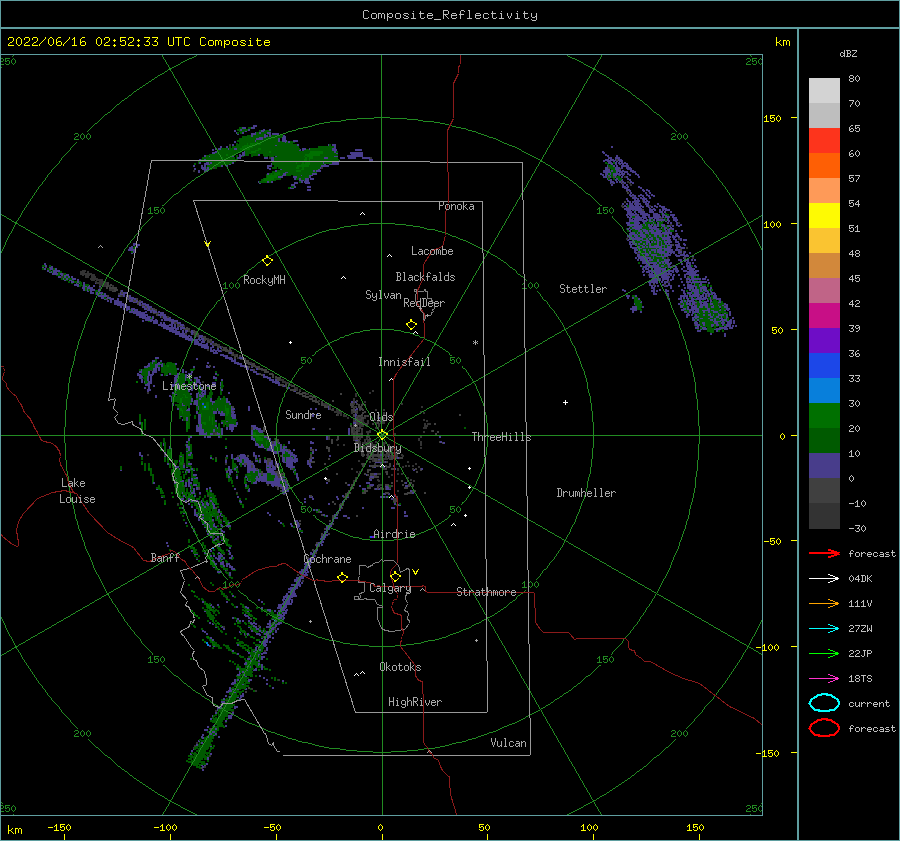Click the yellow diamond marker below Cochrane
The width and height of the screenshot is (900, 841).
point(343,578)
